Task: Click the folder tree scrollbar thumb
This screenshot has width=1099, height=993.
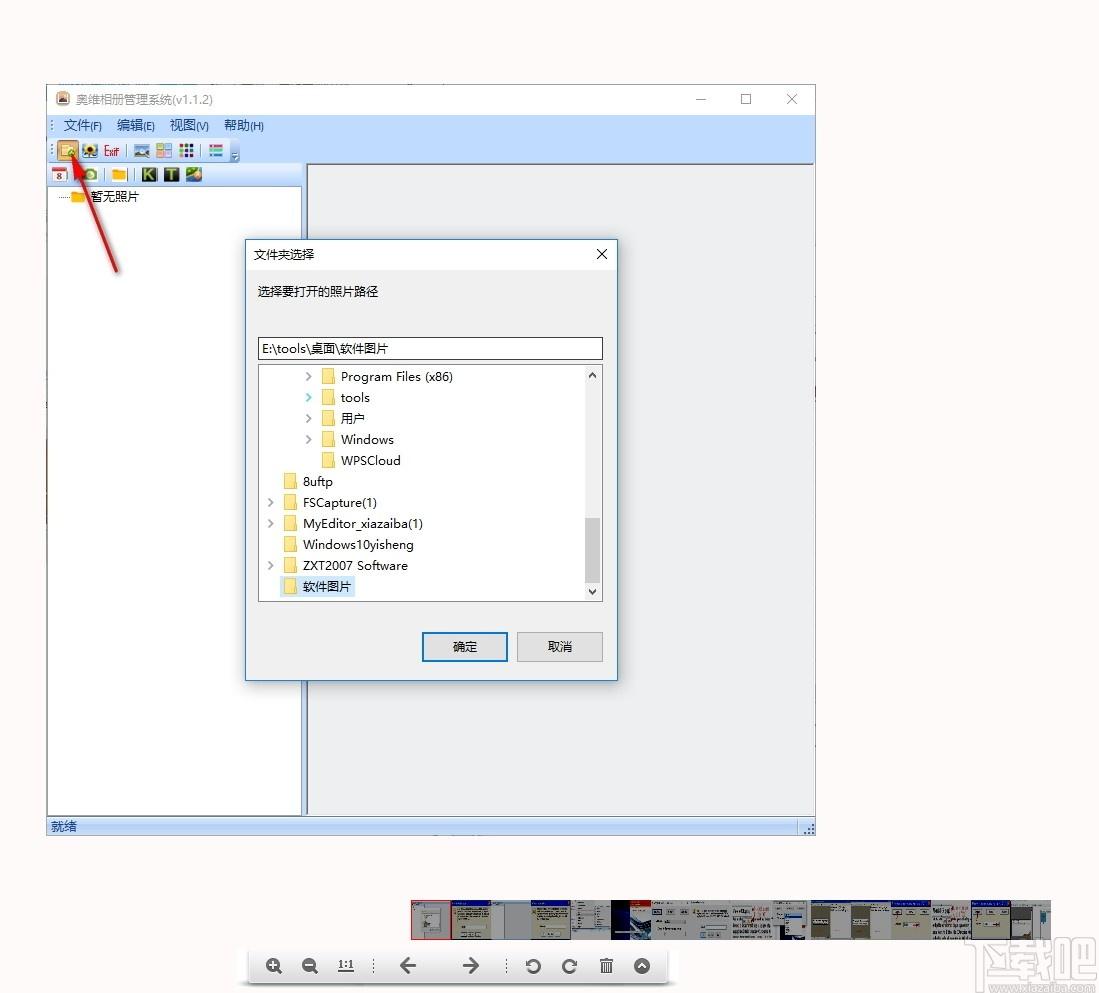Action: pyautogui.click(x=593, y=550)
